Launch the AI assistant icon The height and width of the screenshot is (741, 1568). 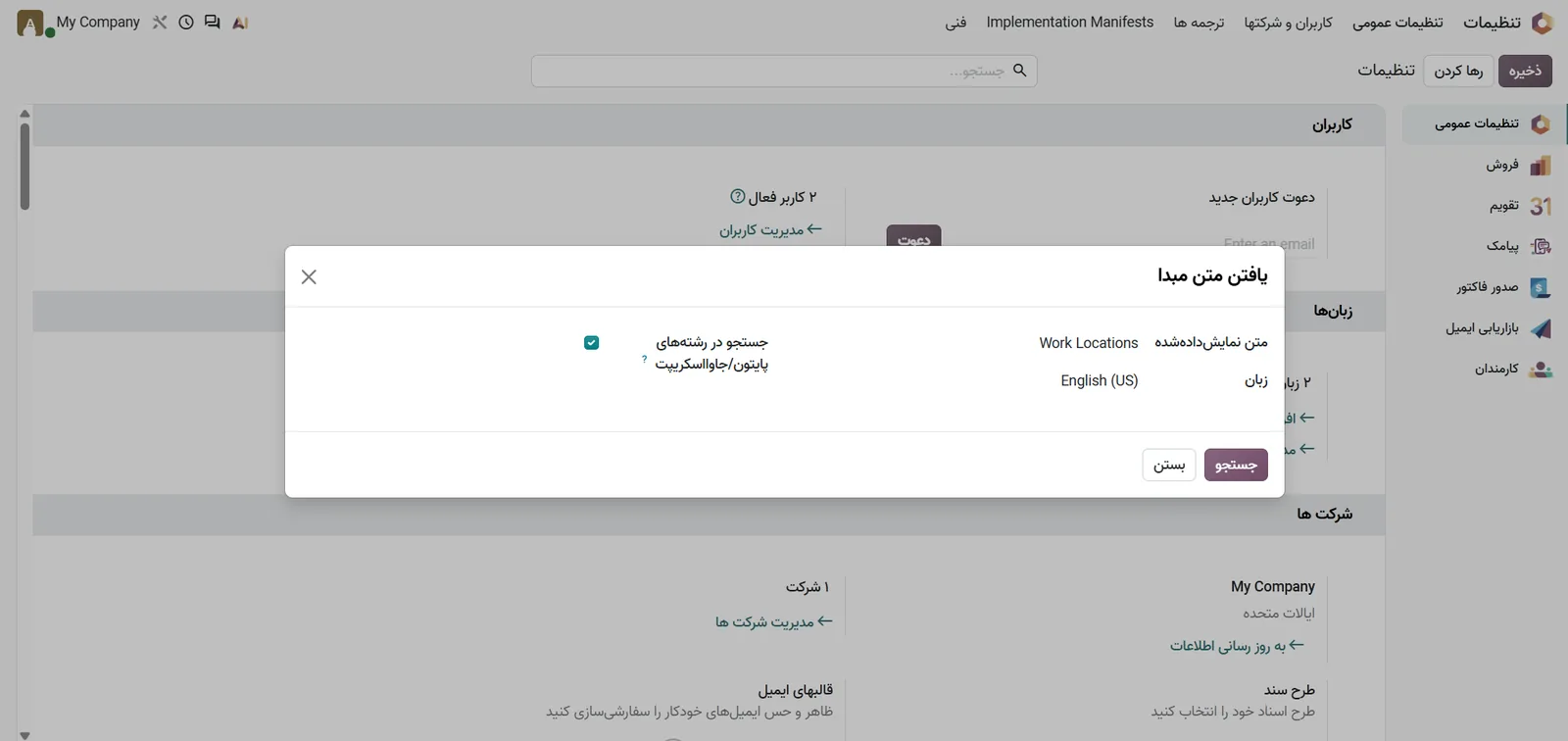click(x=240, y=22)
